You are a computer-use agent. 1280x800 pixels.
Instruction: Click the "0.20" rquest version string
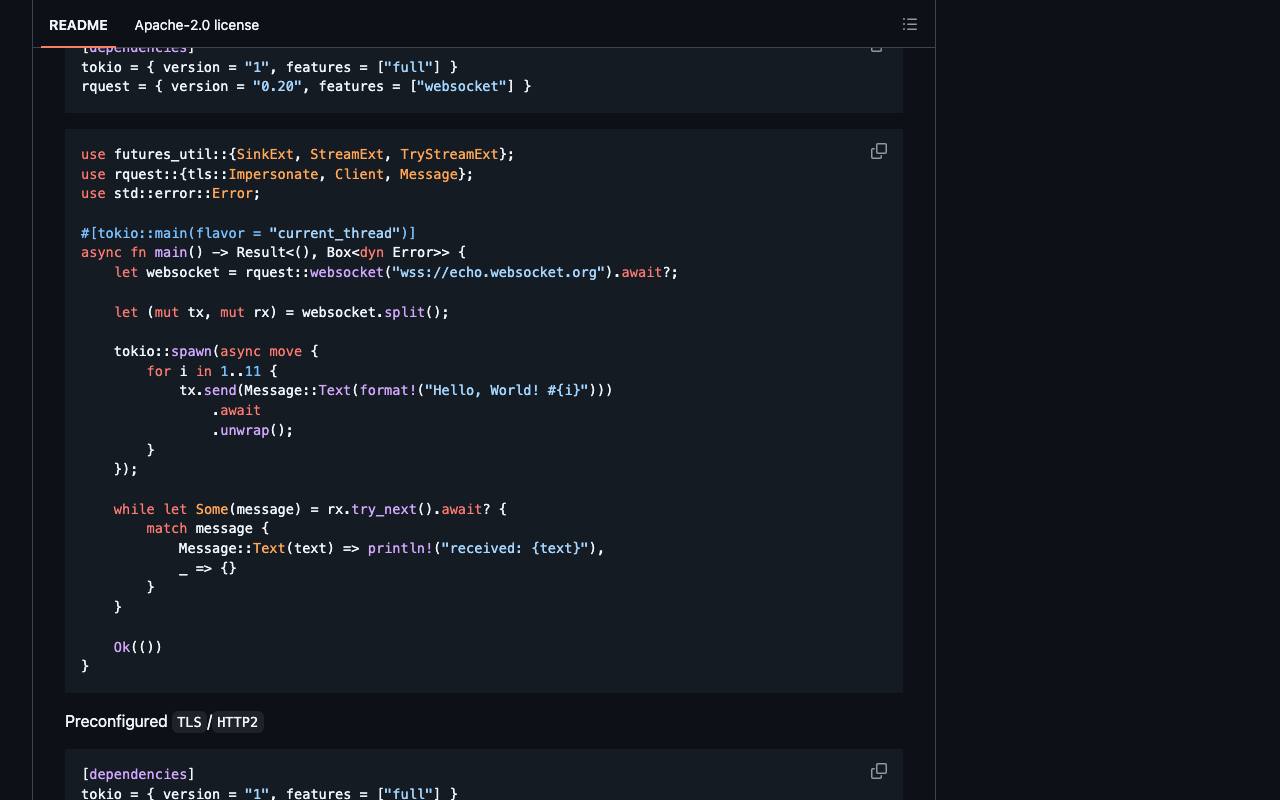(x=277, y=86)
